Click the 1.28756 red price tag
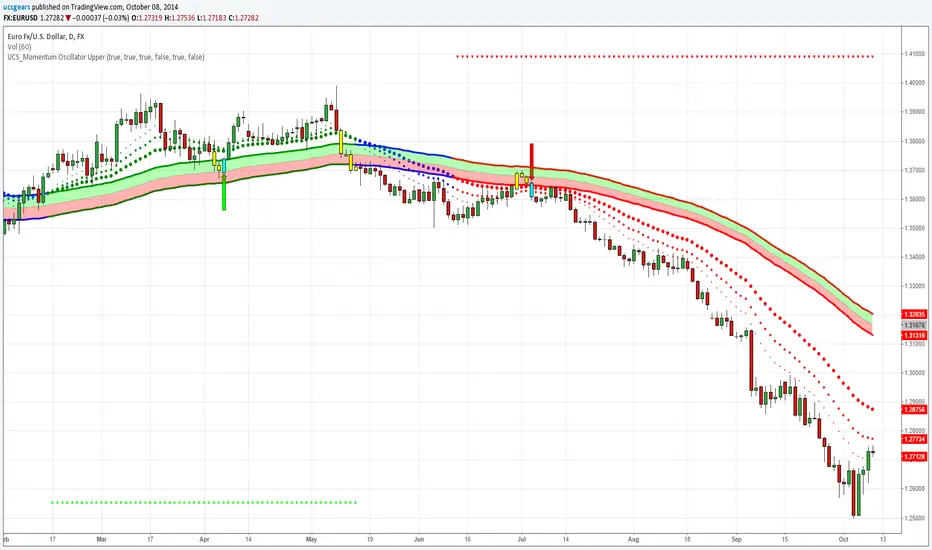Screen dimensions: 932x550 [914, 410]
